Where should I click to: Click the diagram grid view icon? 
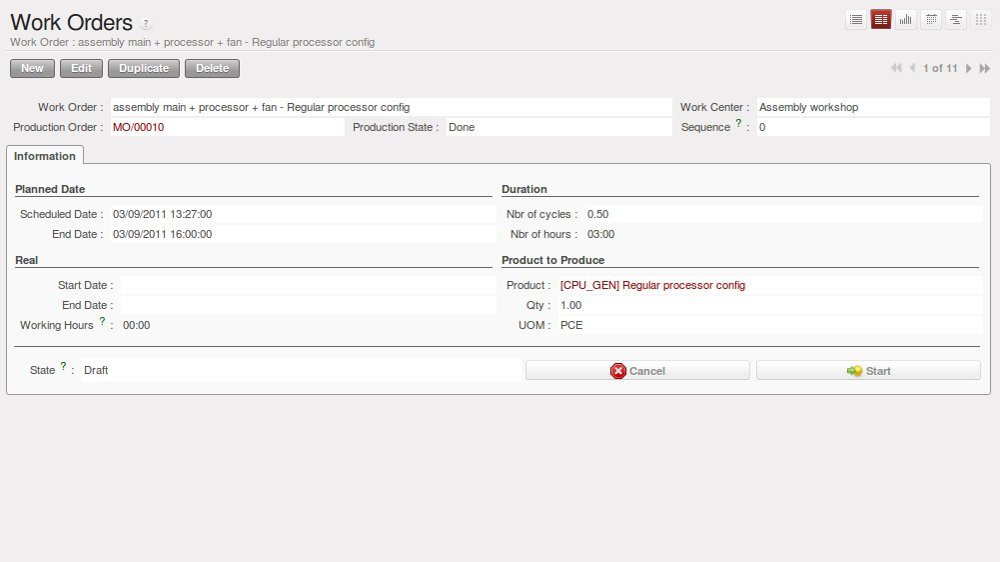(981, 19)
